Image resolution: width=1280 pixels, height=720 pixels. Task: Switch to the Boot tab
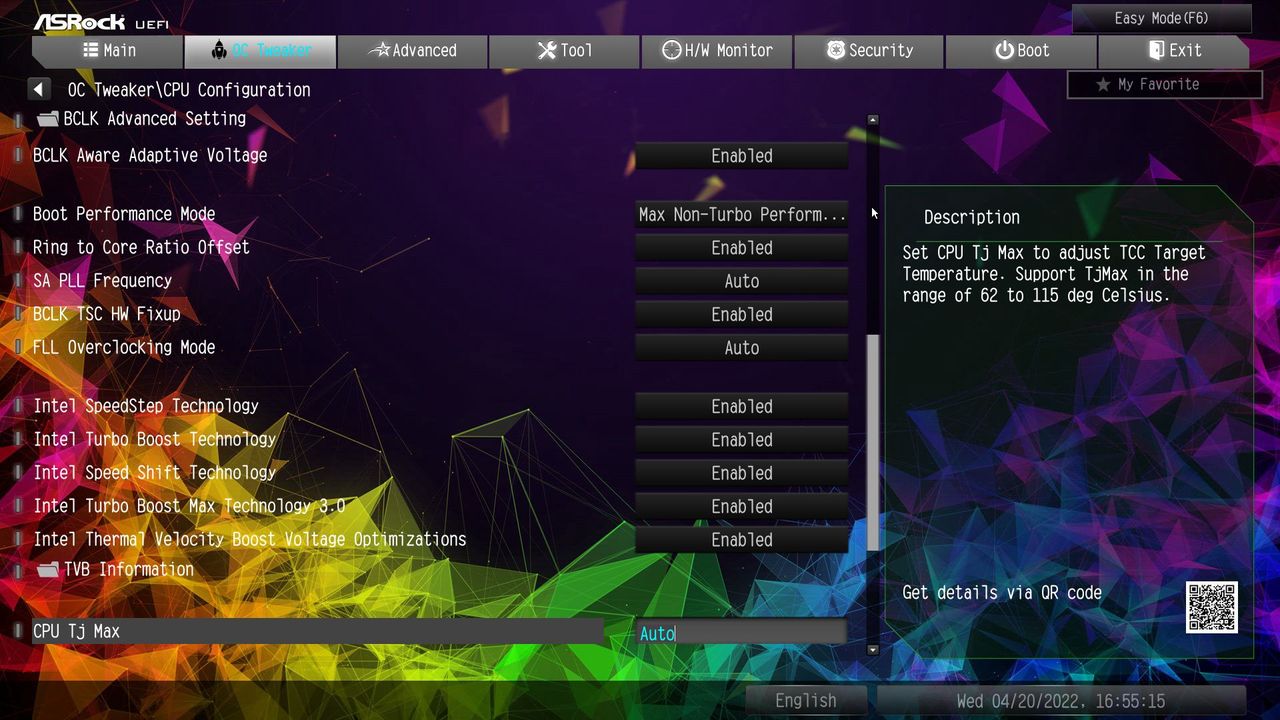1021,51
